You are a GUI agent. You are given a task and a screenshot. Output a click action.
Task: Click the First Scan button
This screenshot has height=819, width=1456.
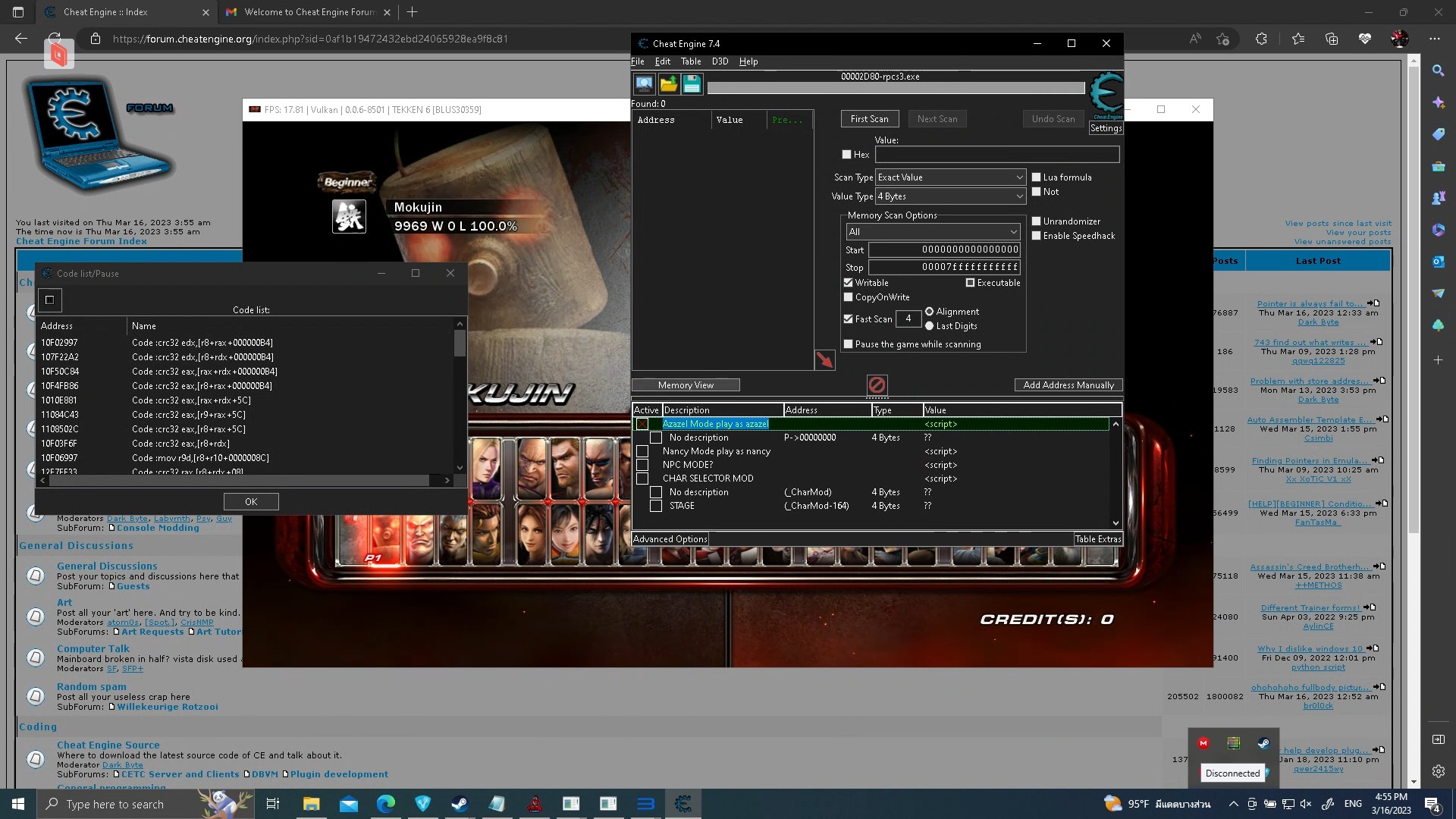point(869,119)
